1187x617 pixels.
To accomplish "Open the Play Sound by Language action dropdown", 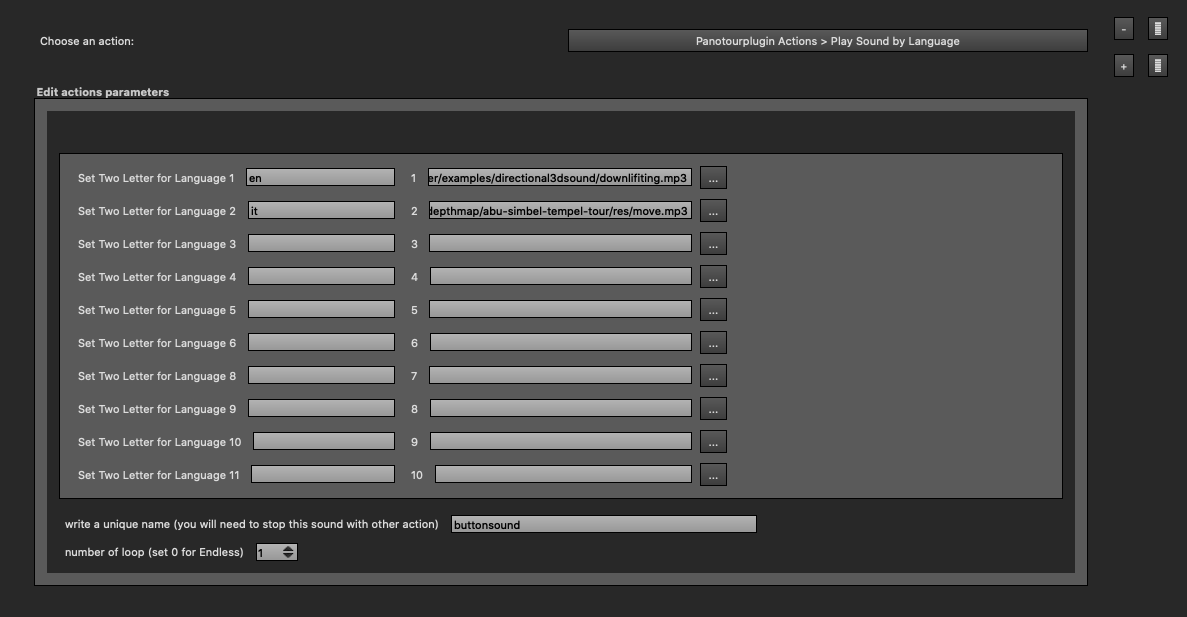I will click(x=827, y=40).
